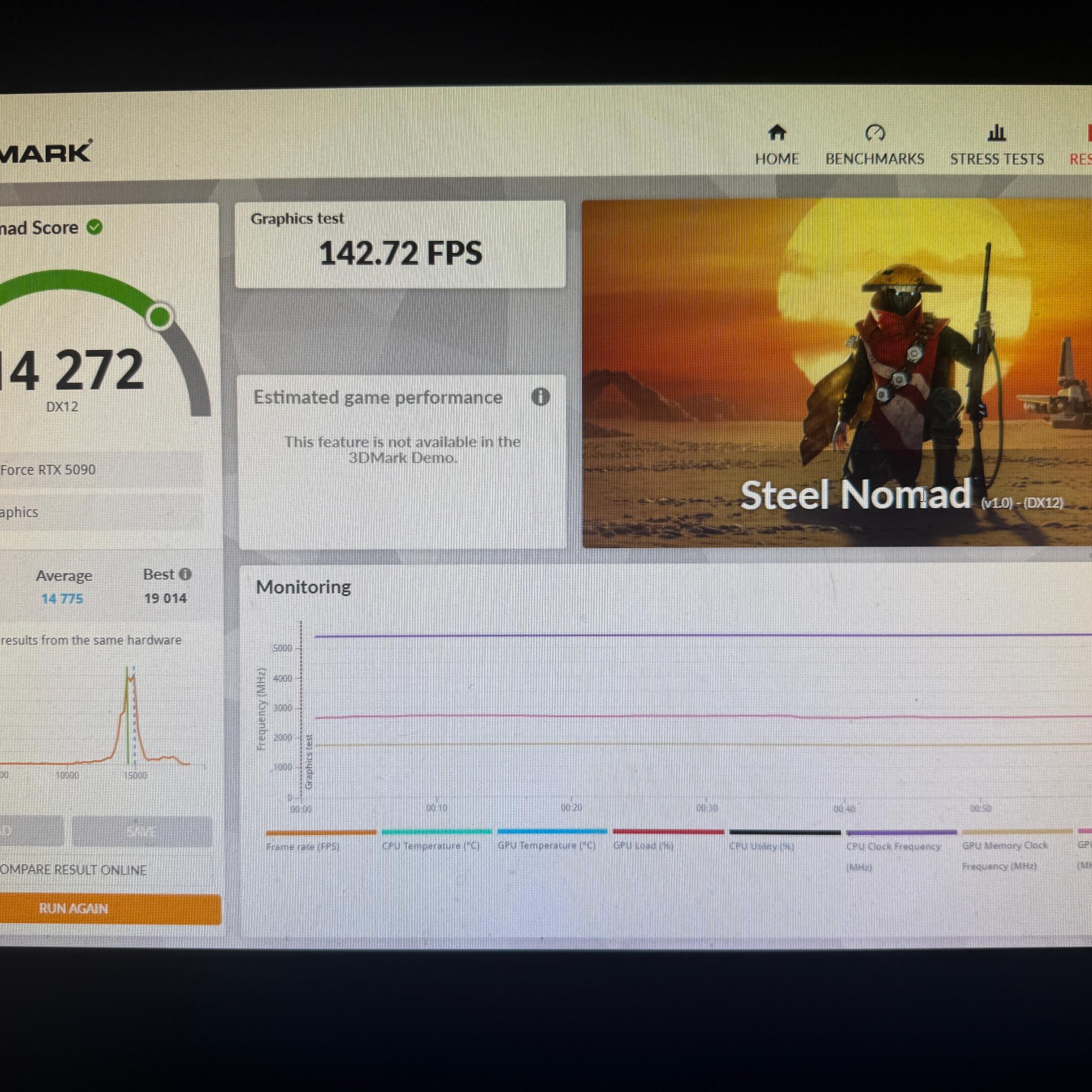Click the green validated score checkmark

(94, 227)
